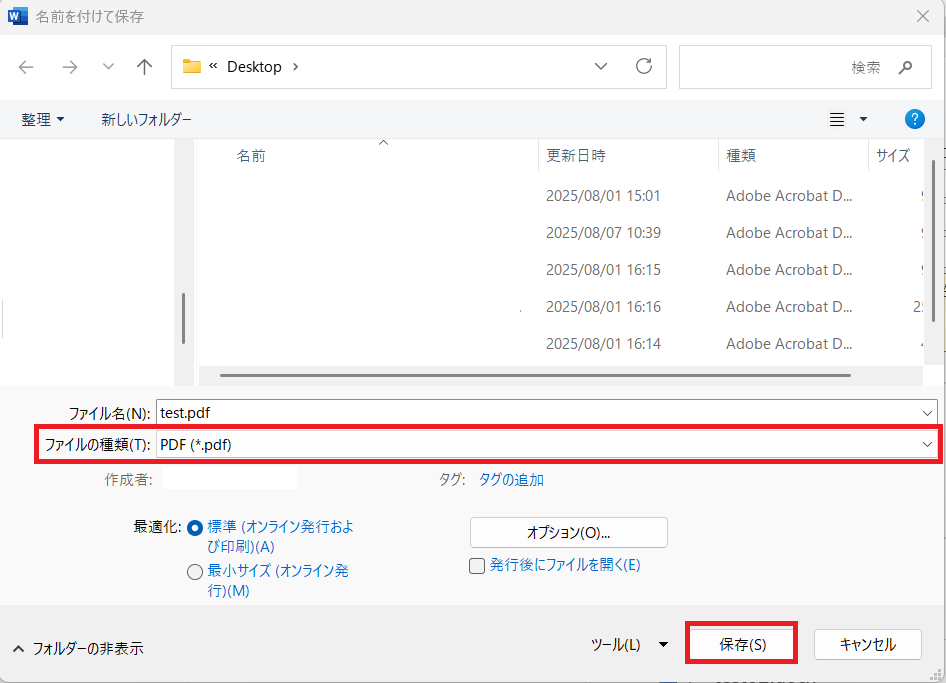Select file dated 2025/08/01 16:15
The image size is (946, 683).
tap(560, 270)
